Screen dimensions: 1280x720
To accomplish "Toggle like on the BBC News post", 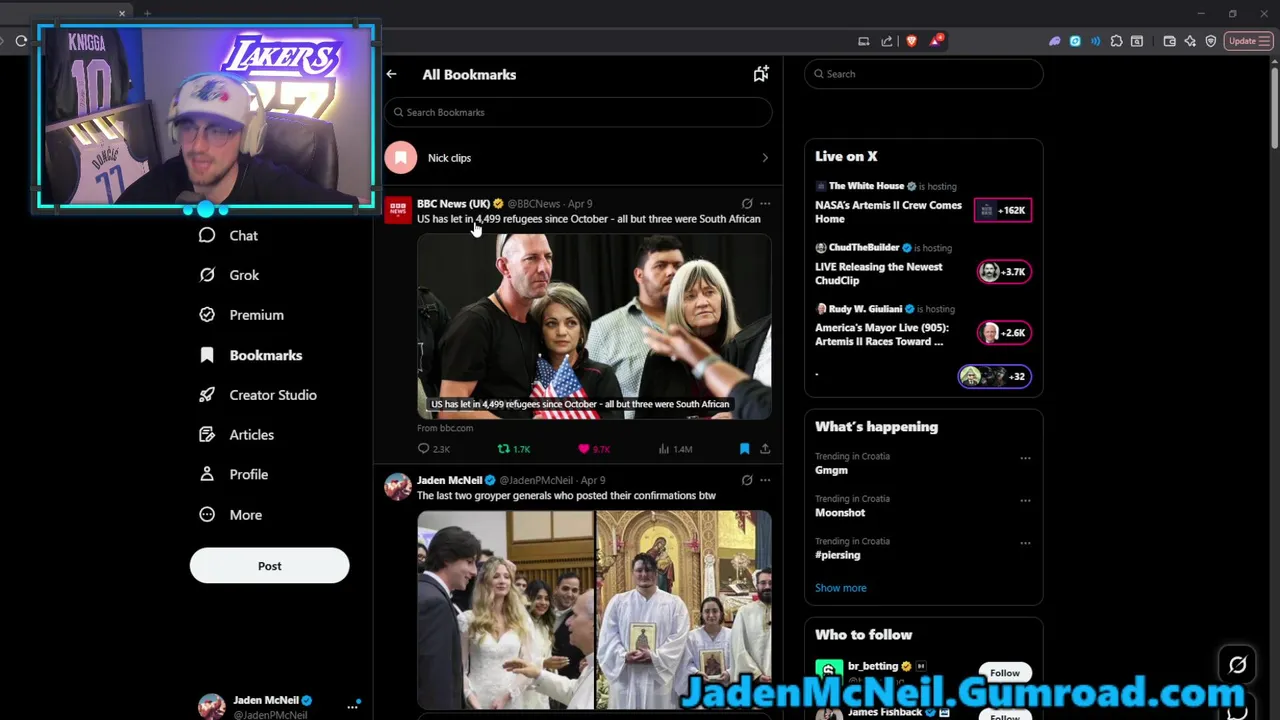I will [594, 449].
